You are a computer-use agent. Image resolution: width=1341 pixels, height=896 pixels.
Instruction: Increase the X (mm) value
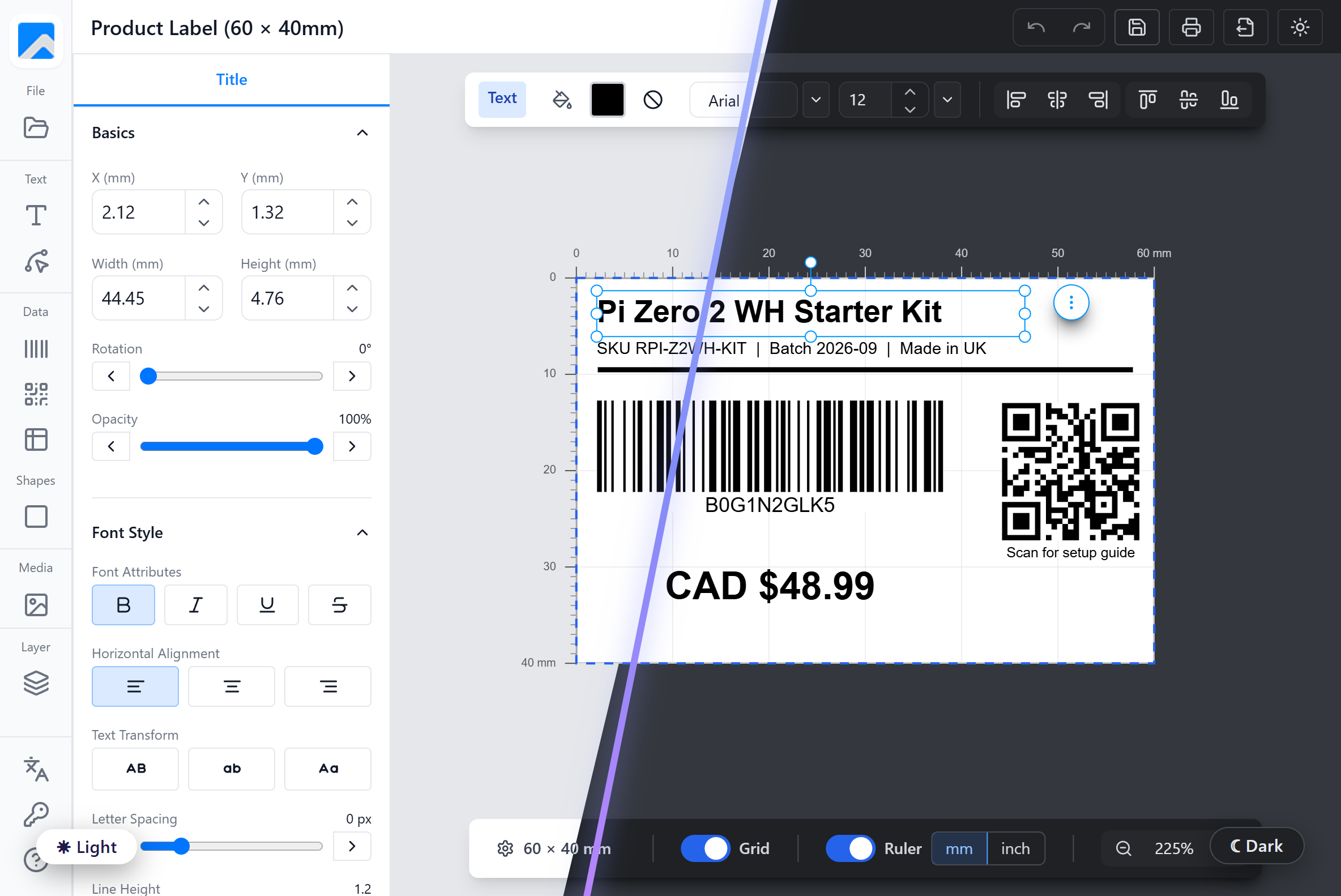(204, 202)
